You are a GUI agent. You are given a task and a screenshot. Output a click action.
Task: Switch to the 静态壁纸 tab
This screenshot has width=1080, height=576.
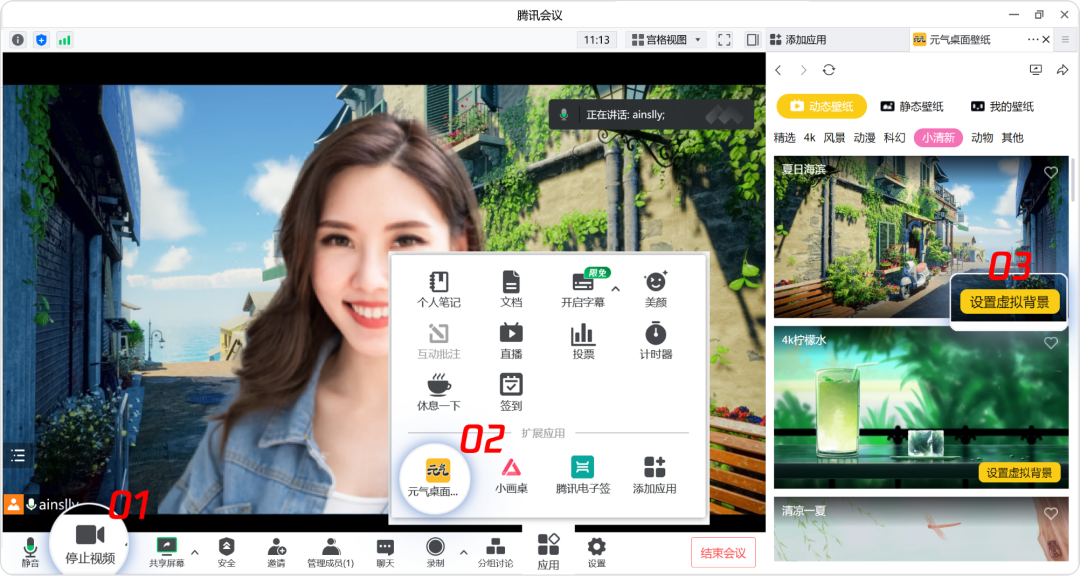912,106
